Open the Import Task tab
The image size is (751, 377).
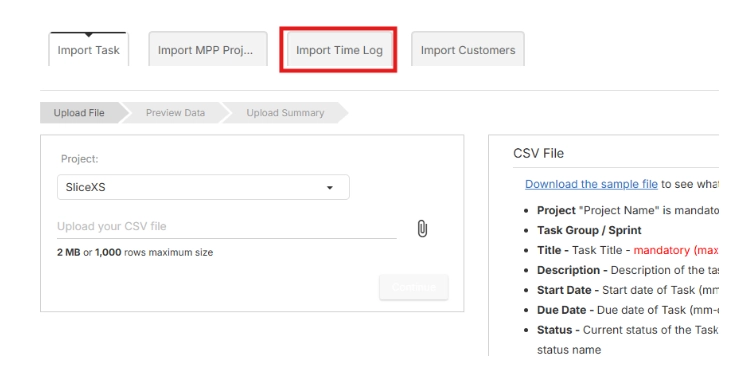point(89,49)
